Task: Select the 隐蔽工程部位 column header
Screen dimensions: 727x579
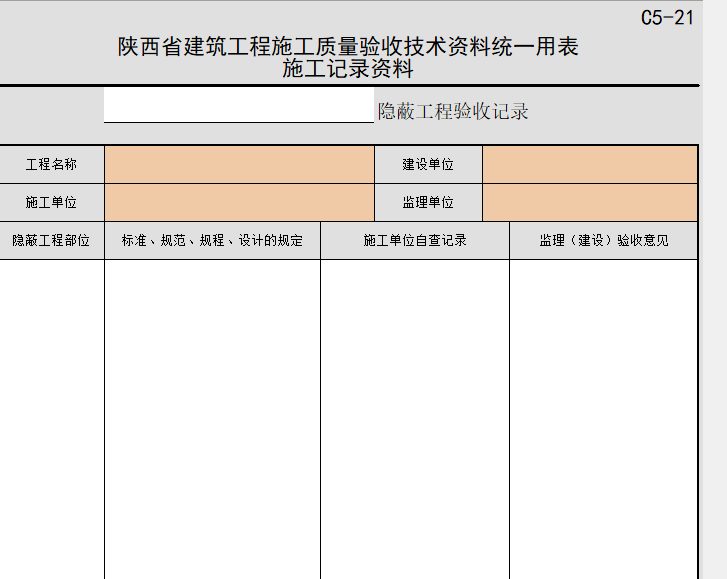Action: point(51,241)
